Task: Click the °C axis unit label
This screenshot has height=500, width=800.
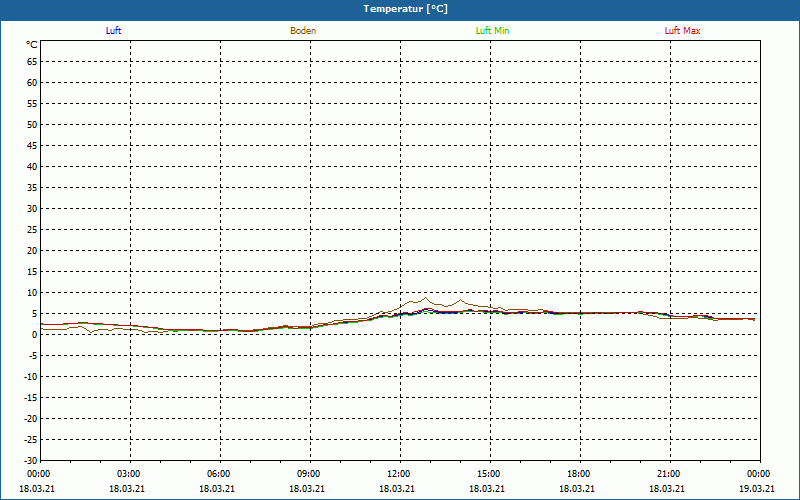Action: click(x=32, y=45)
